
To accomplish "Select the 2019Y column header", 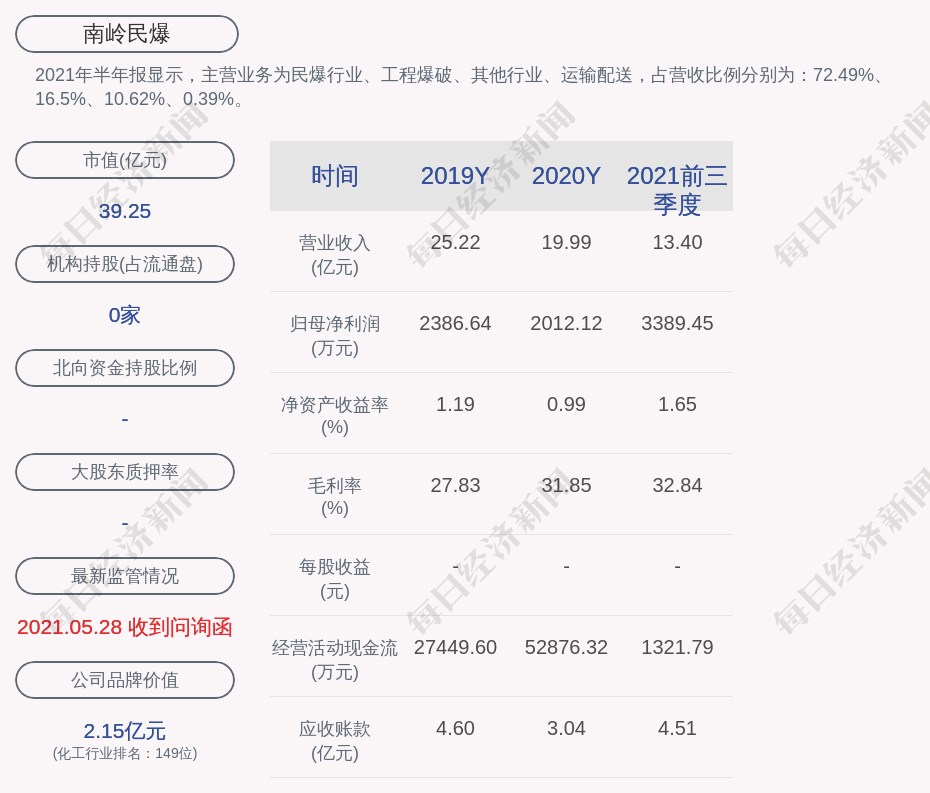I will point(455,176).
